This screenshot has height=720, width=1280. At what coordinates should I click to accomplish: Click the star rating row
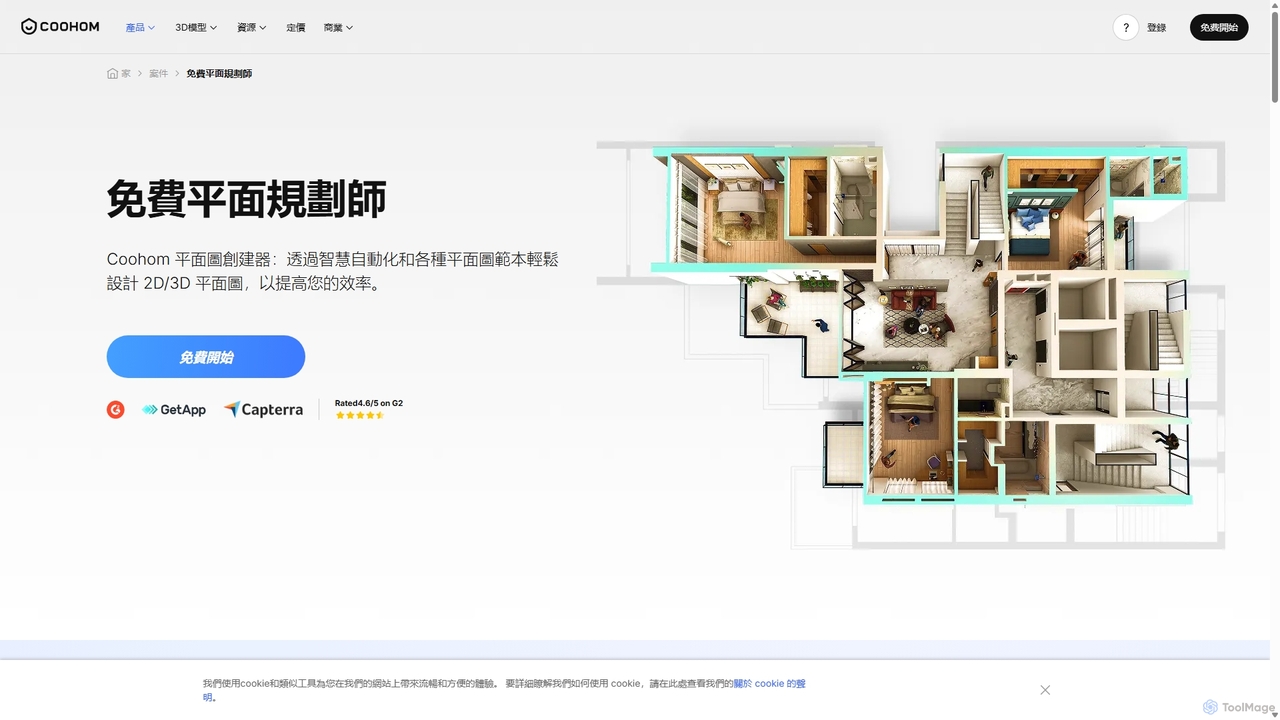pyautogui.click(x=360, y=415)
